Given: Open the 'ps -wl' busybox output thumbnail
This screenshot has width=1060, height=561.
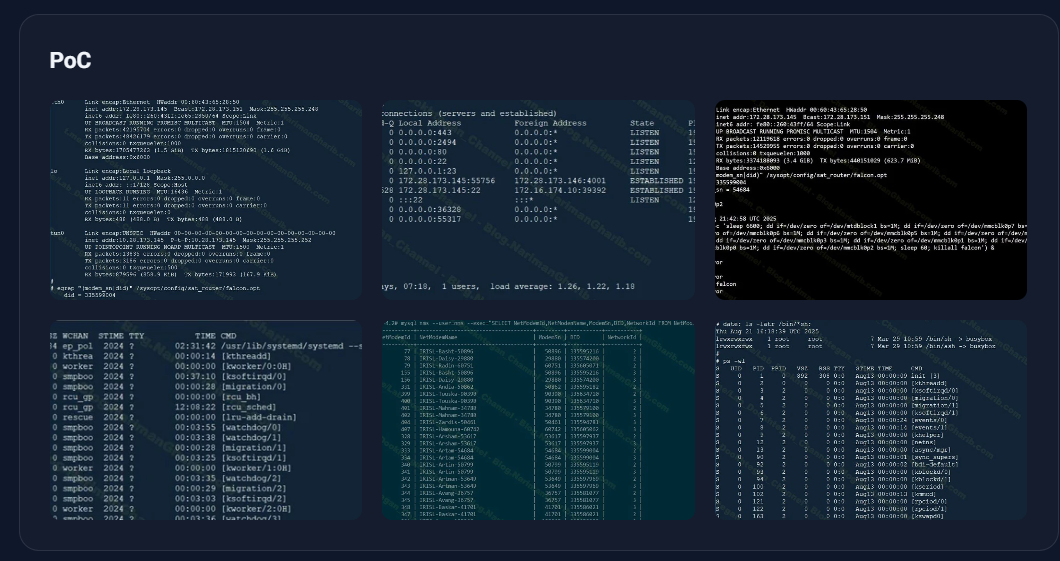Looking at the screenshot, I should click(x=870, y=420).
